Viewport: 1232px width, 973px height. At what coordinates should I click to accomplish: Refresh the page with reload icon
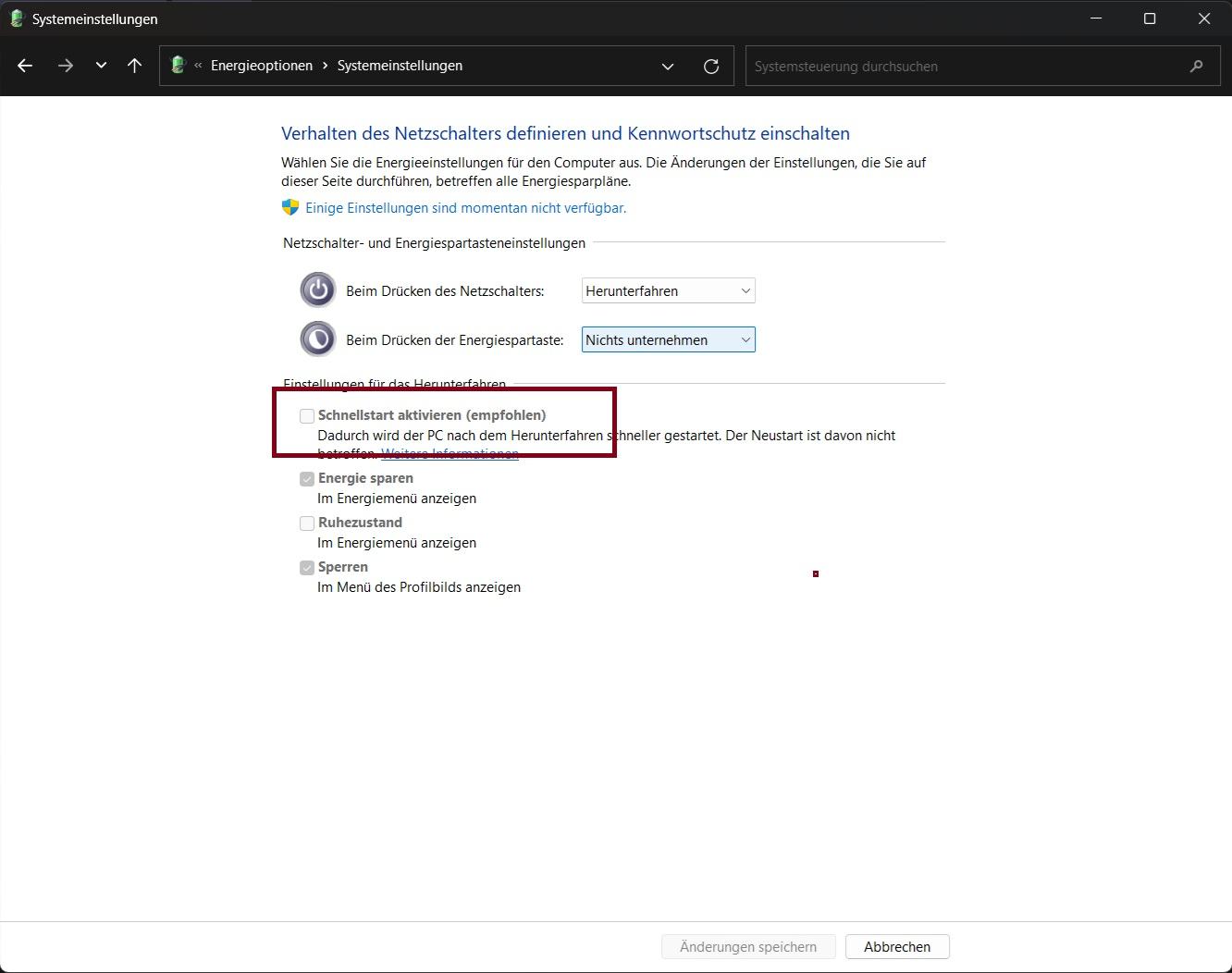711,66
